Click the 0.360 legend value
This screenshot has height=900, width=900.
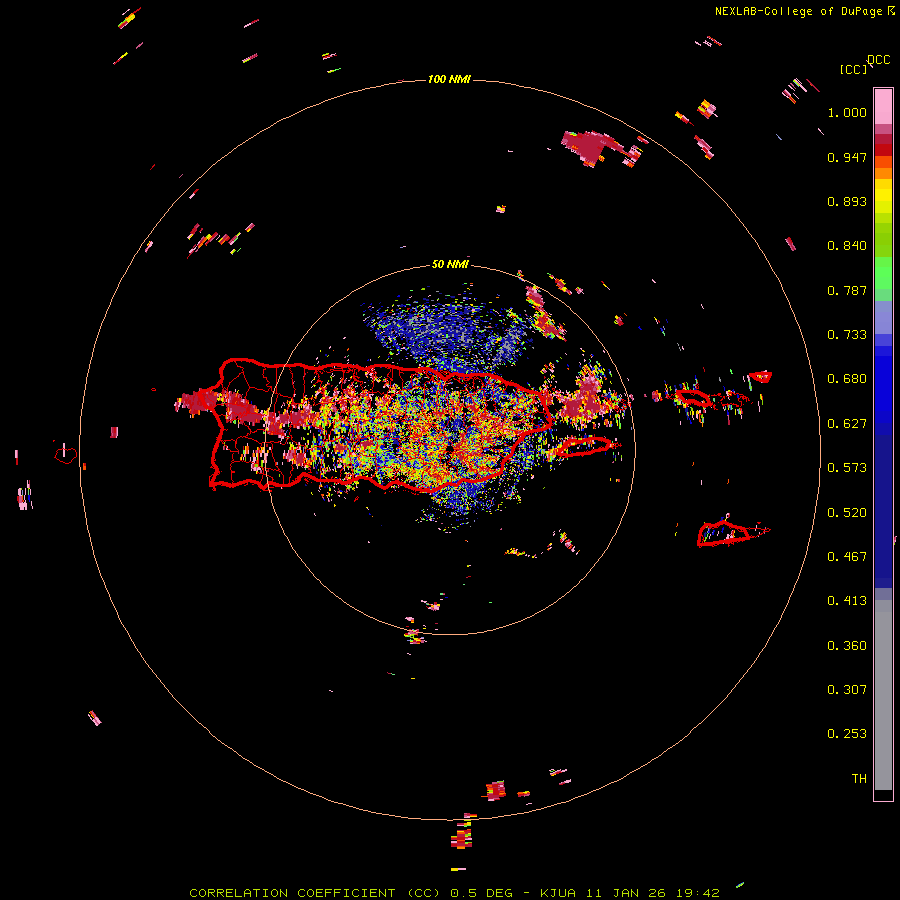847,646
